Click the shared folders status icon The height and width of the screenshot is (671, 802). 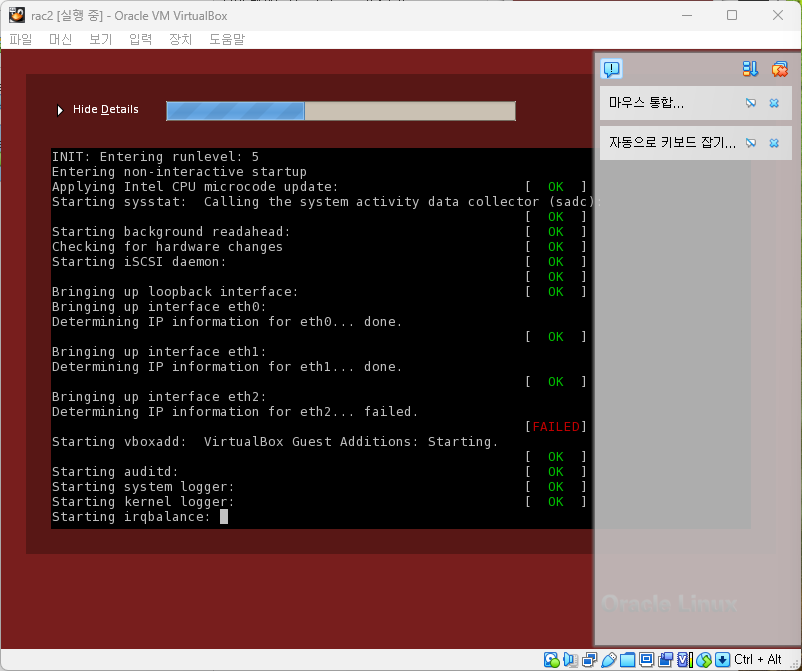coord(628,660)
